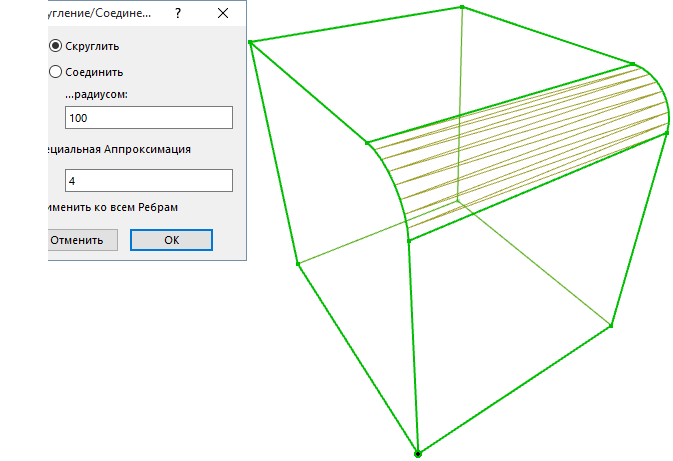The width and height of the screenshot is (673, 461).
Task: Confirm with the OK button
Action: [171, 240]
